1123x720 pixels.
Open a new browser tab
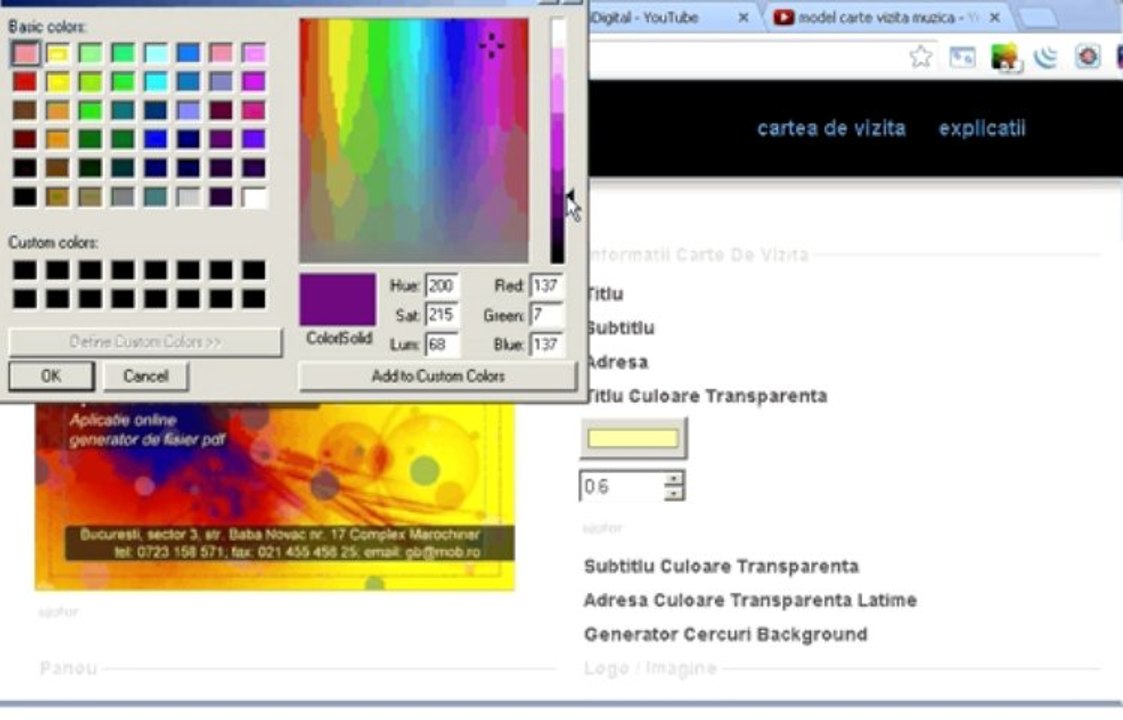[x=1037, y=18]
